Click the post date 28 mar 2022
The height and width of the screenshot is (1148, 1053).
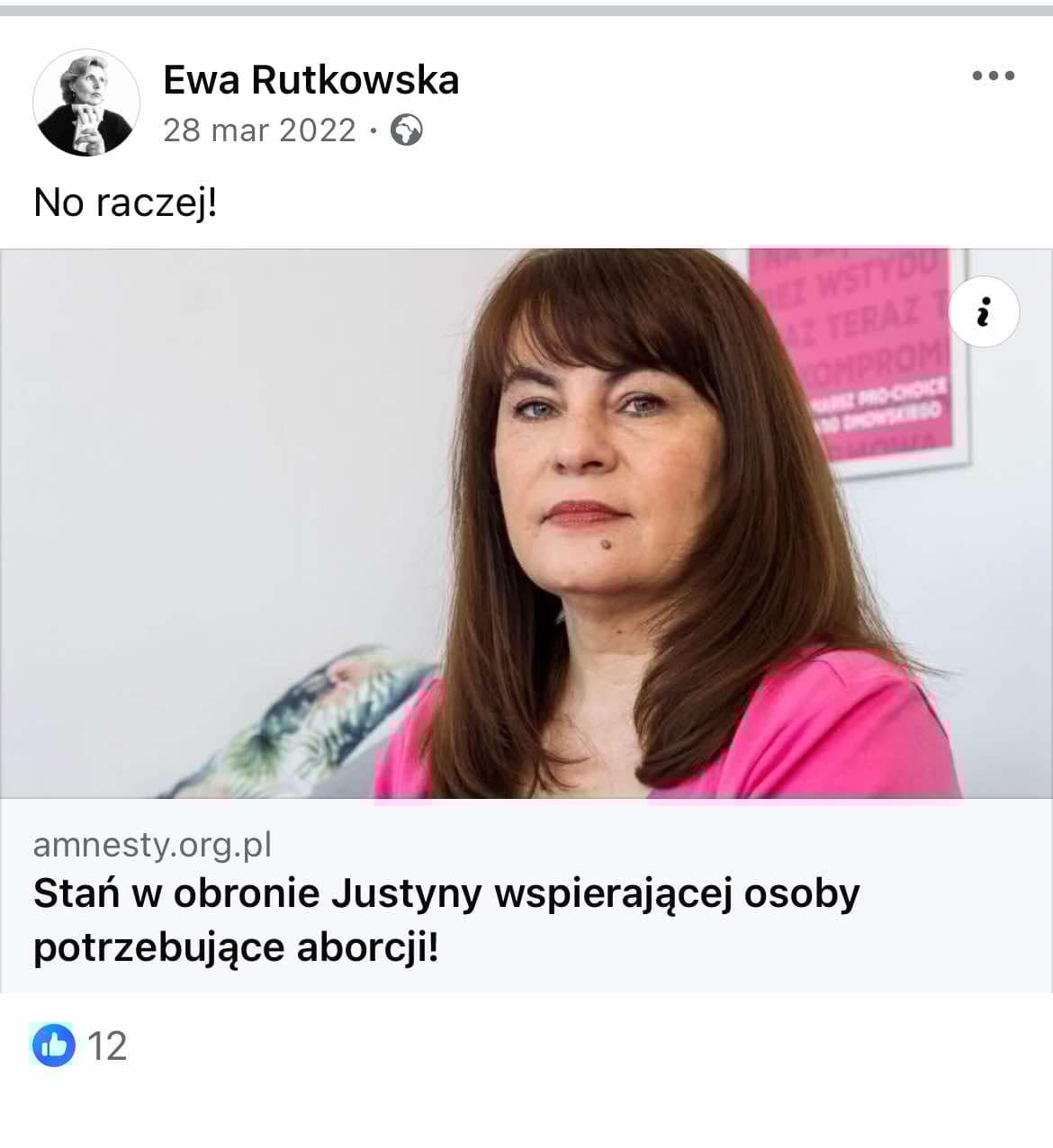pos(259,130)
